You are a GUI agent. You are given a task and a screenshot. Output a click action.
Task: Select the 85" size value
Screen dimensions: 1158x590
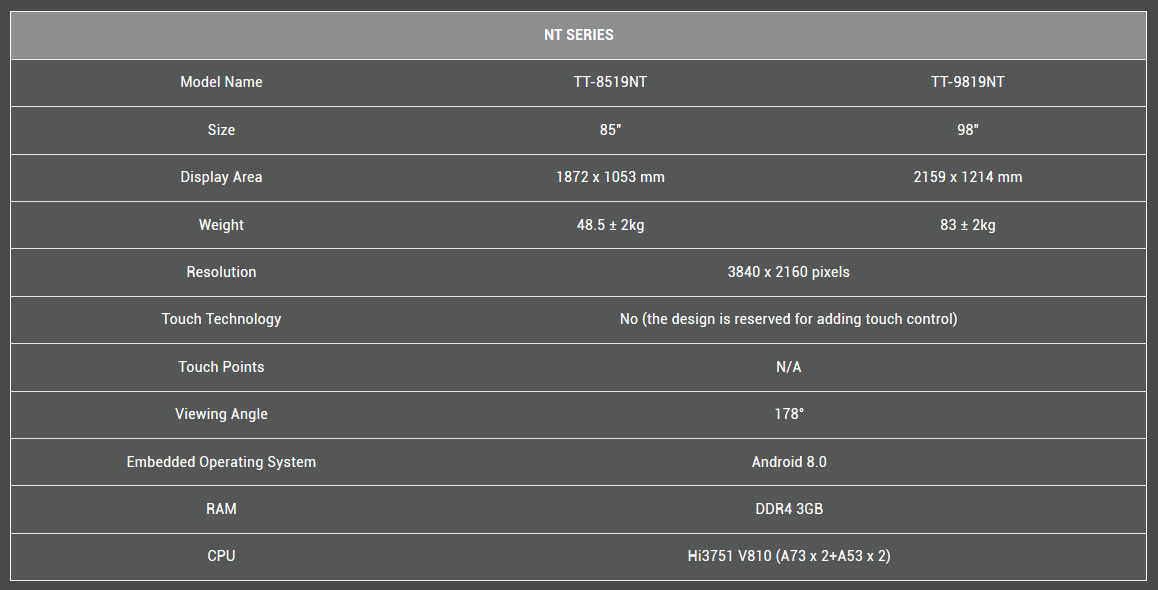(x=610, y=130)
